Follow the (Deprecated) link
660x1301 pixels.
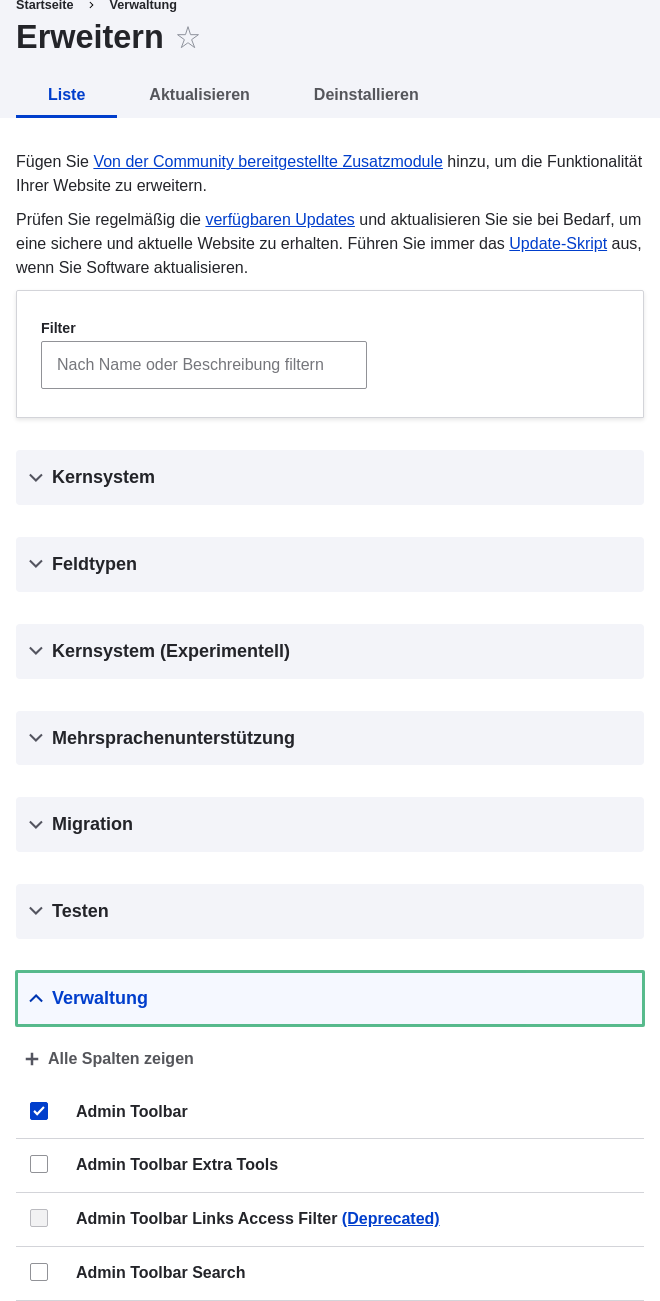pos(390,1218)
